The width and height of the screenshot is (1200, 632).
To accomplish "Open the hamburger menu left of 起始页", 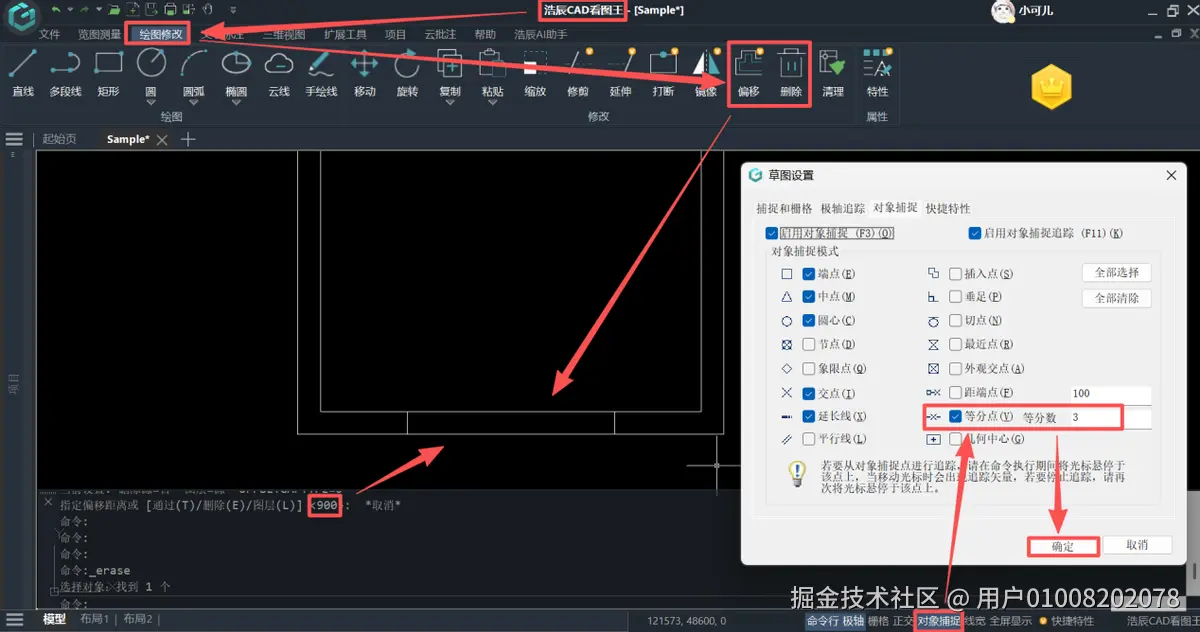I will click(x=14, y=139).
